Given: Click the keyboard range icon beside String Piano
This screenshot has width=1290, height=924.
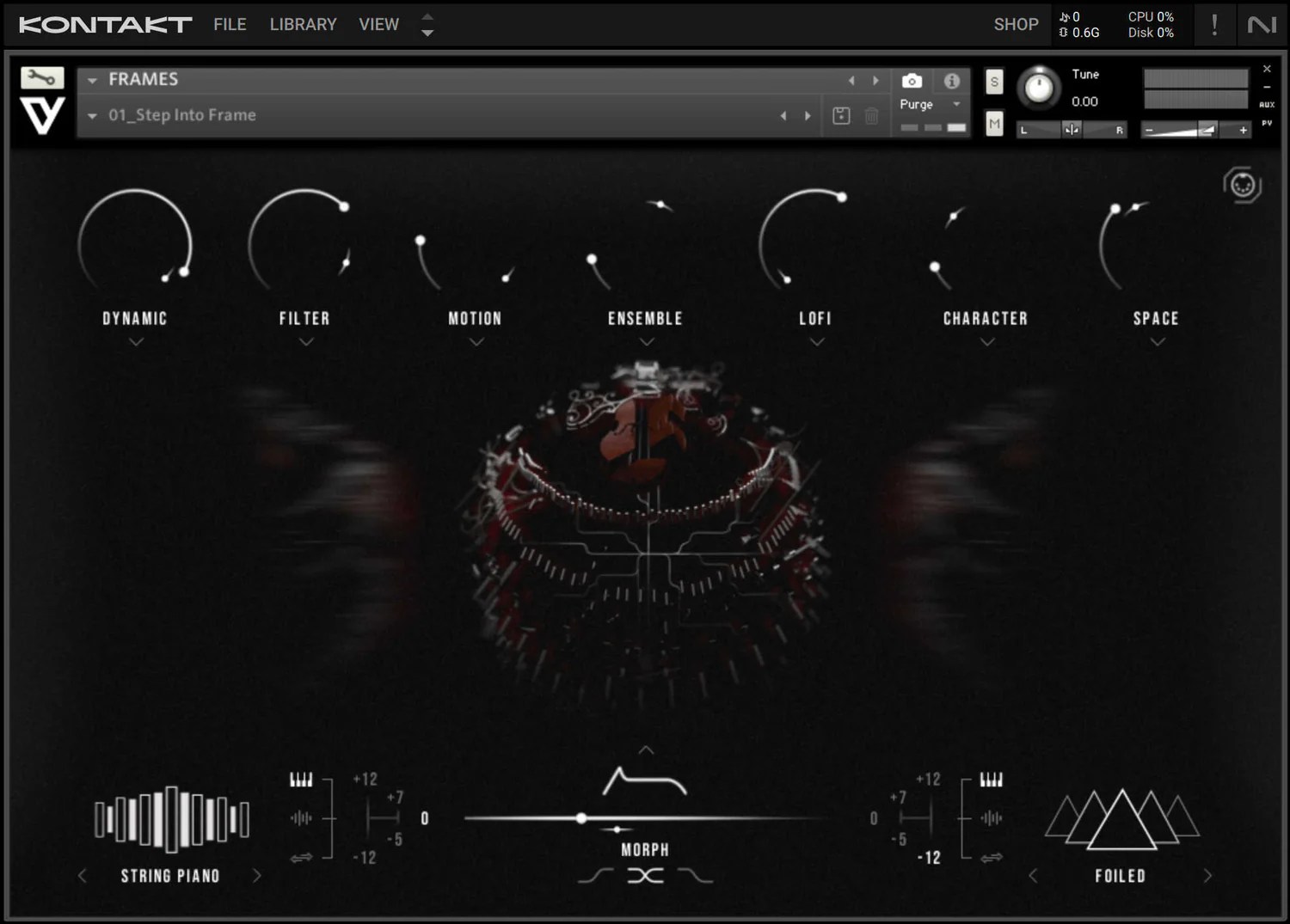Looking at the screenshot, I should tap(303, 779).
